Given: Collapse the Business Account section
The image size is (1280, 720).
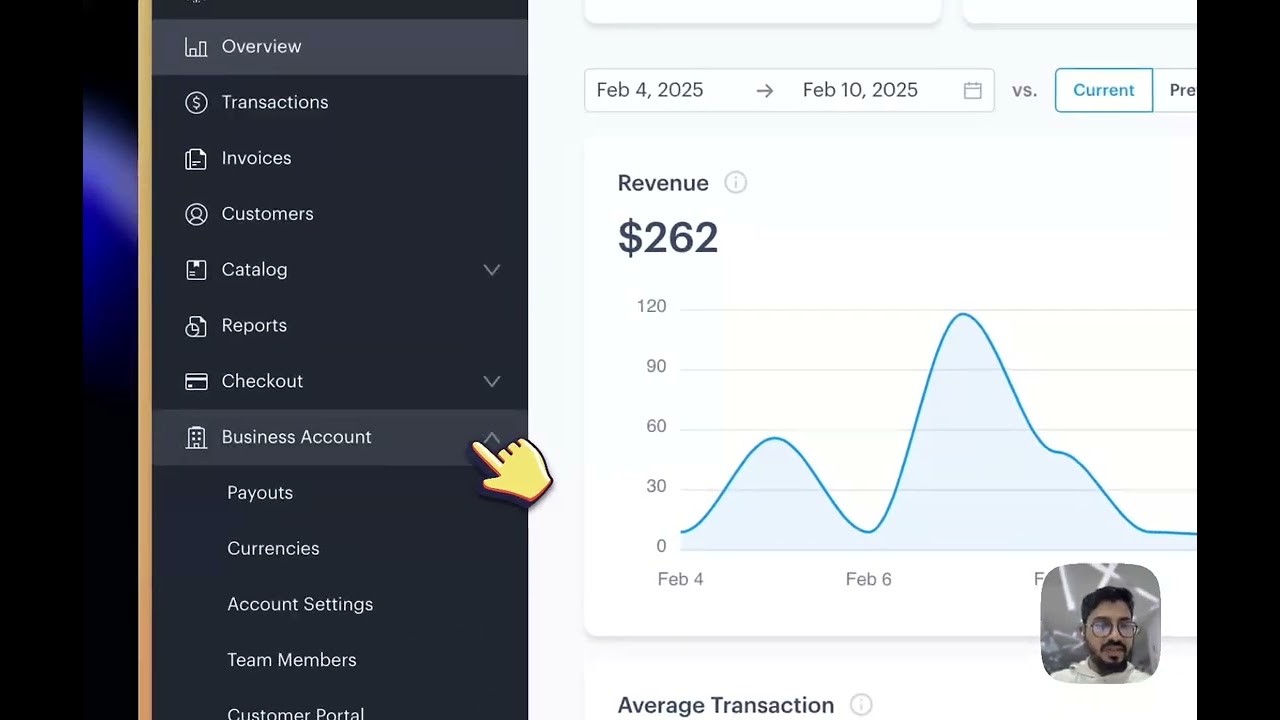Looking at the screenshot, I should point(491,437).
